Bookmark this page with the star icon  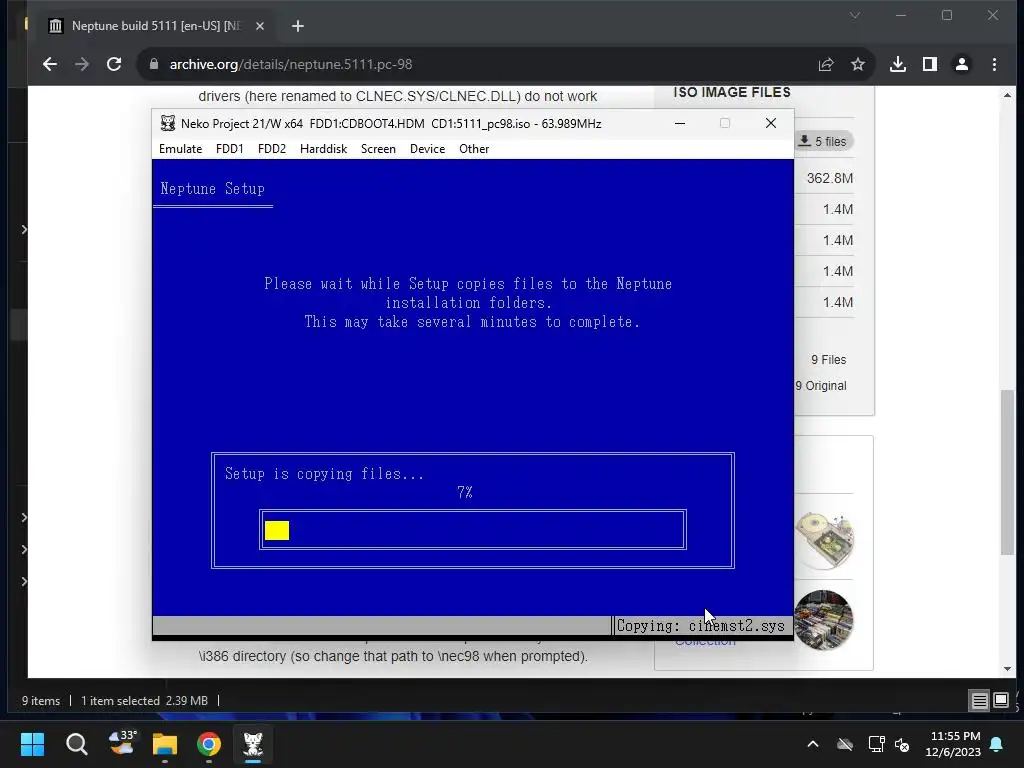(857, 64)
